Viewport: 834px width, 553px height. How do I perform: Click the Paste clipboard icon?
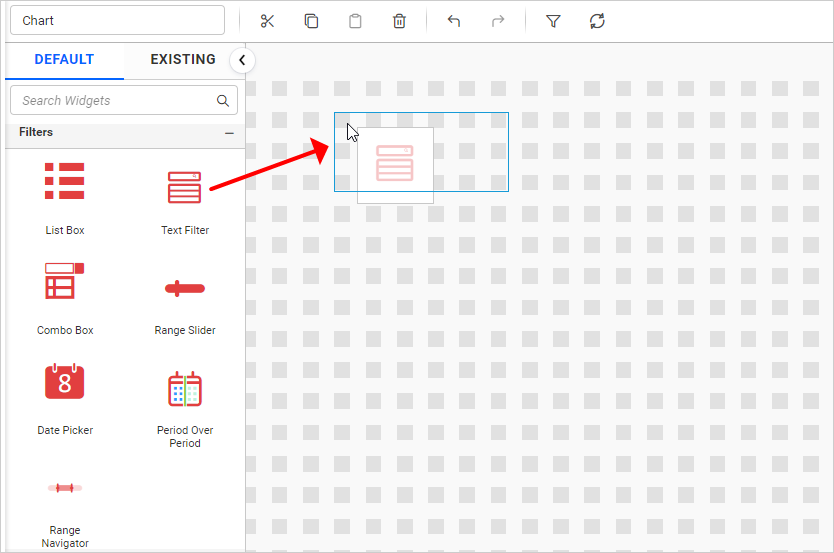point(355,21)
